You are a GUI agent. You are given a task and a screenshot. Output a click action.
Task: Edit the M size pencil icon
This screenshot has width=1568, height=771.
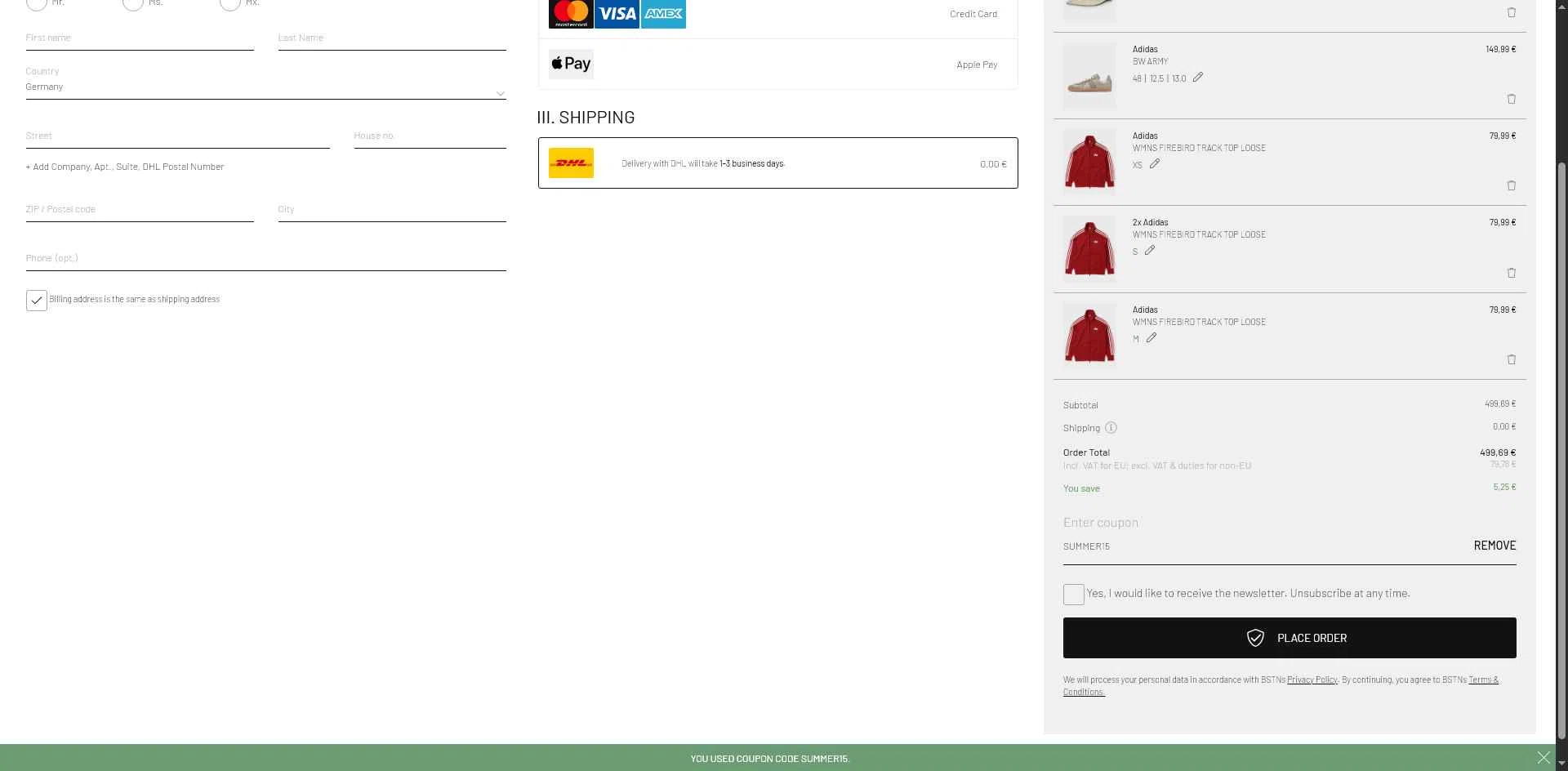point(1151,338)
